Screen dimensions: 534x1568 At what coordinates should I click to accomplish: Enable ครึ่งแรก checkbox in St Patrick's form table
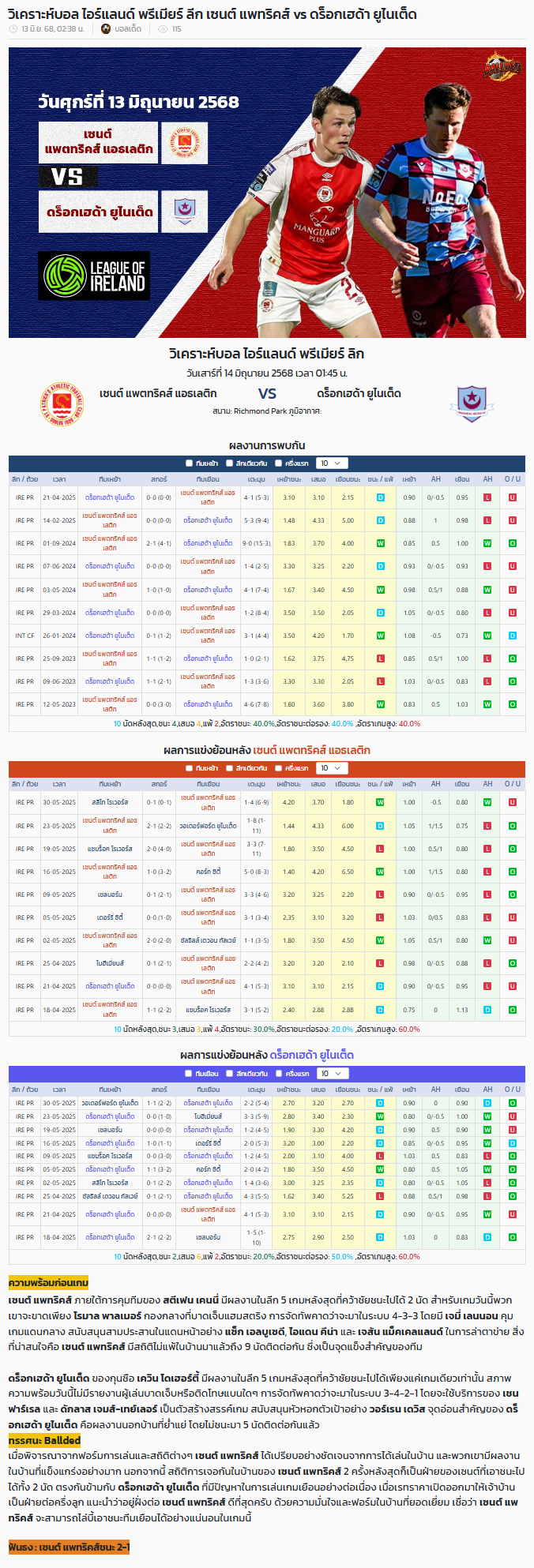coord(278,768)
